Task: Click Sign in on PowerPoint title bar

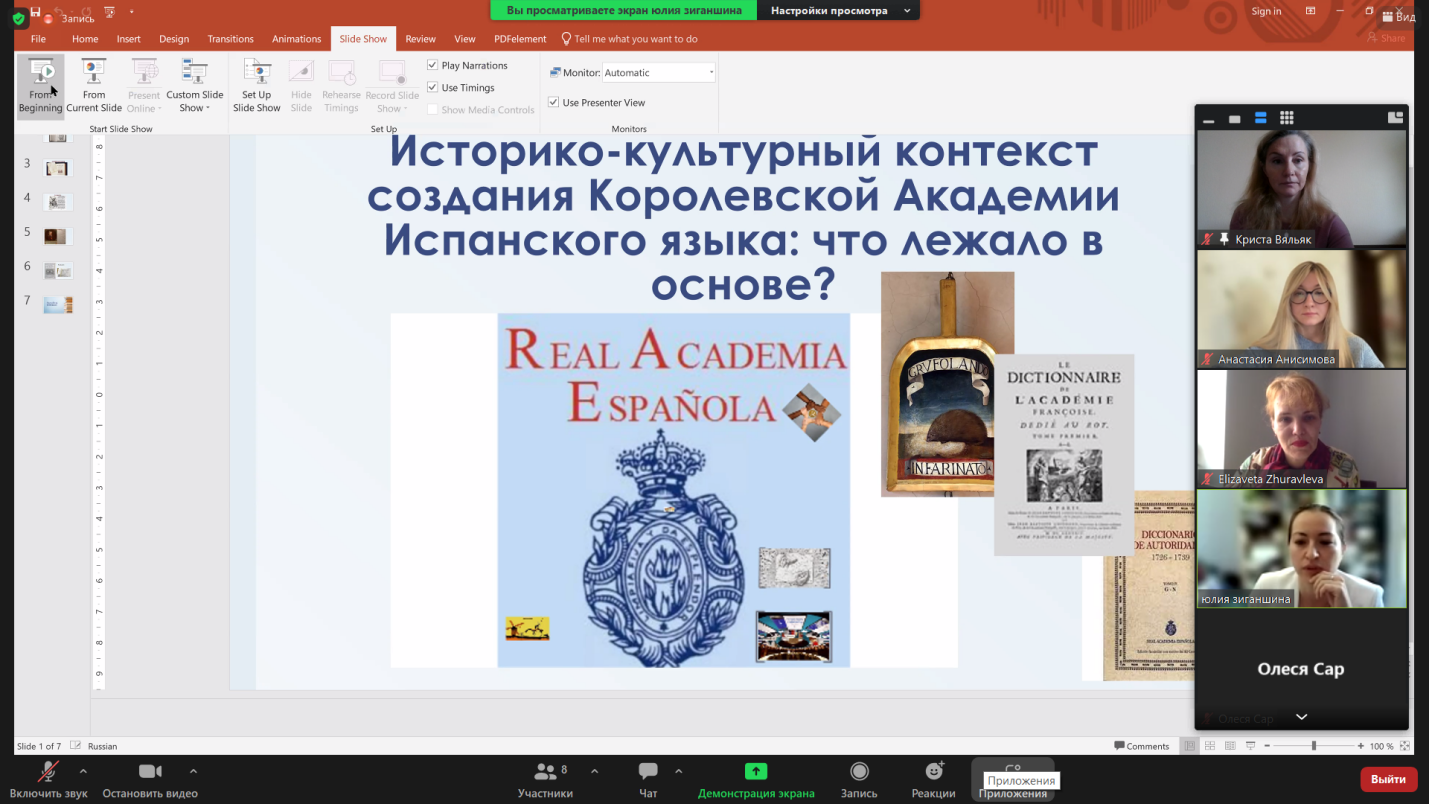Action: pyautogui.click(x=1266, y=11)
